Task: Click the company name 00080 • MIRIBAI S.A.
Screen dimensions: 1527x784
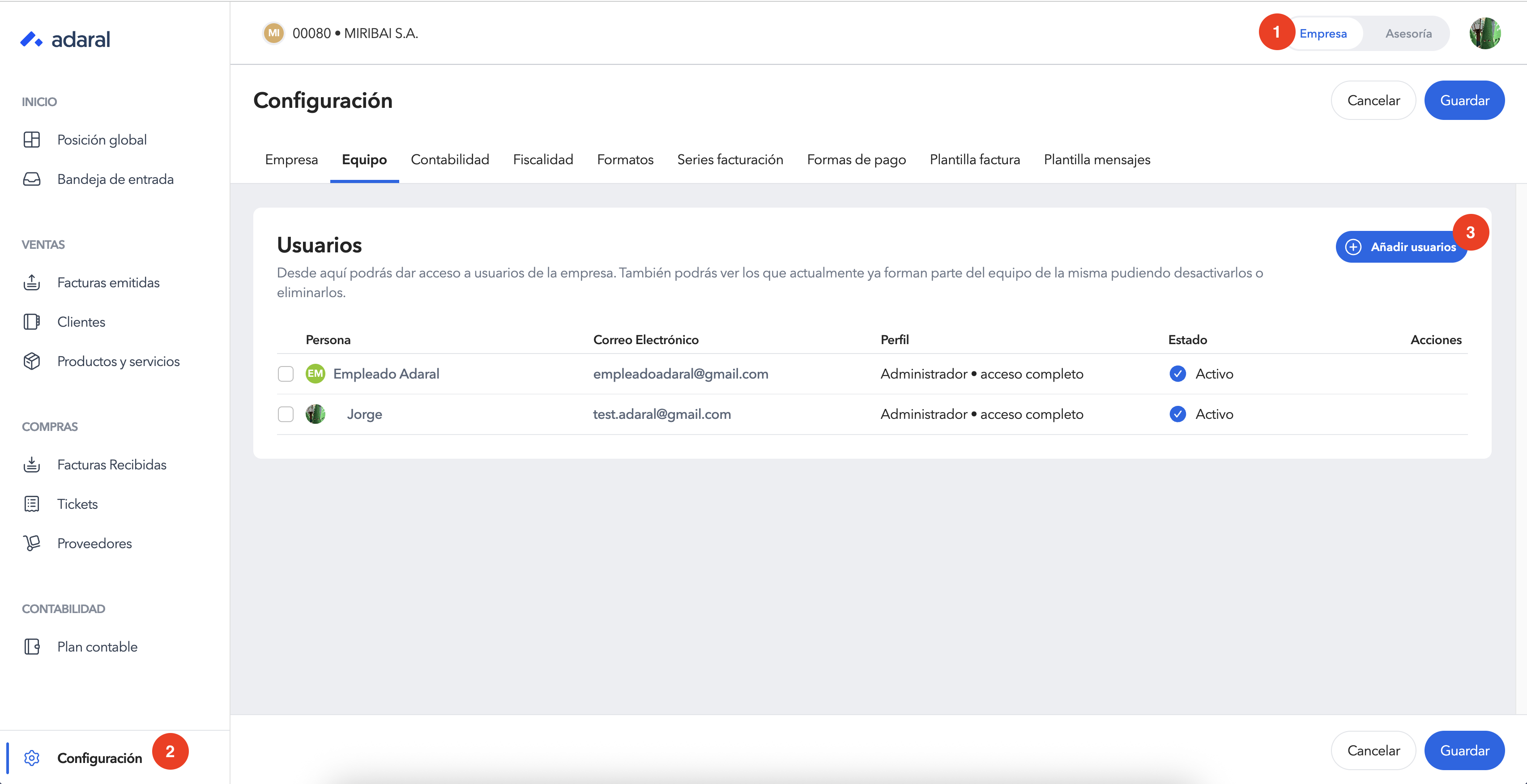Action: coord(355,33)
